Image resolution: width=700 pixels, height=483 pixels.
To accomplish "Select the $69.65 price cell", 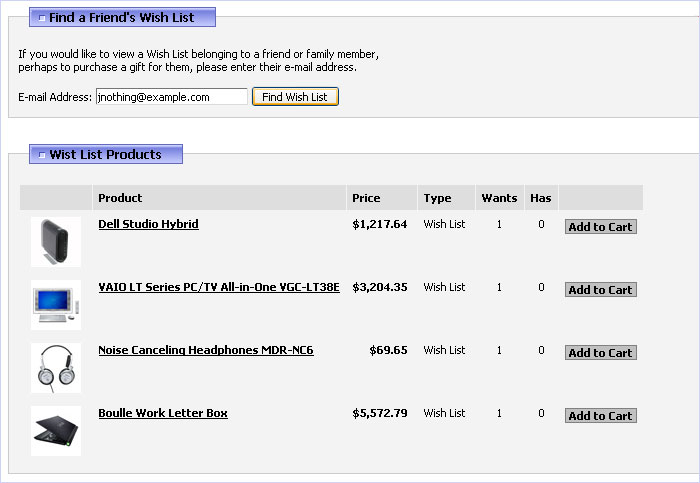I will pyautogui.click(x=388, y=350).
